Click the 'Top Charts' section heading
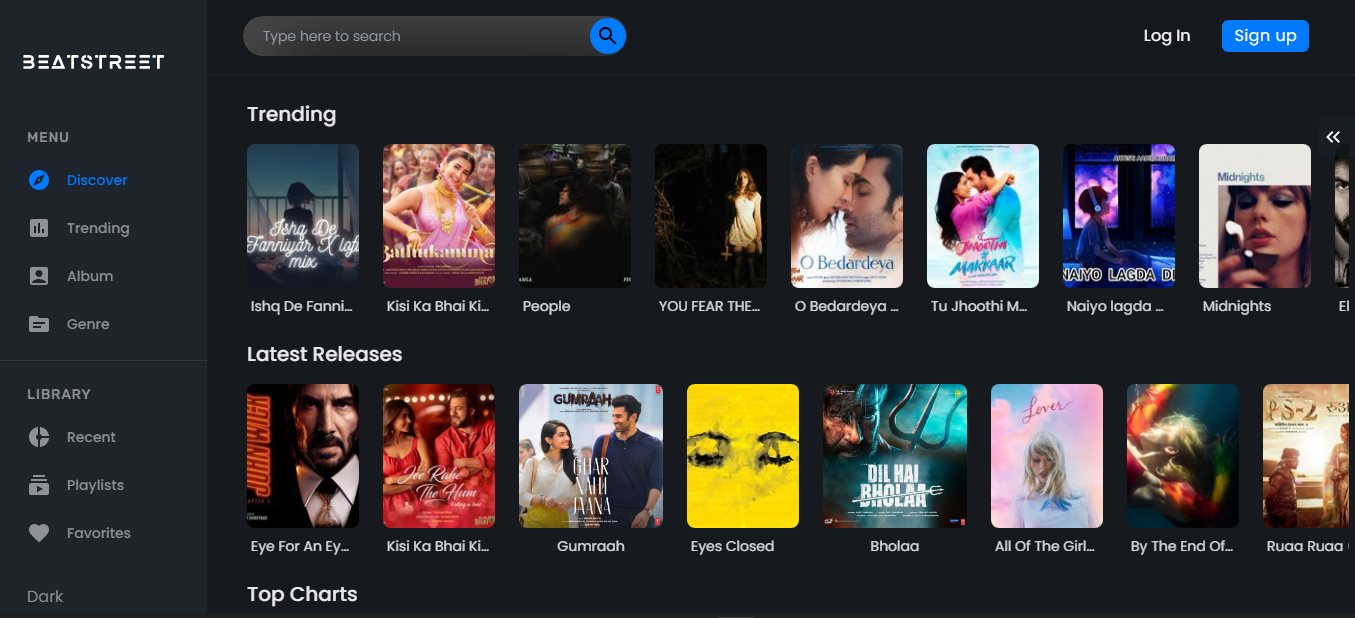Viewport: 1355px width, 618px height. (x=302, y=594)
